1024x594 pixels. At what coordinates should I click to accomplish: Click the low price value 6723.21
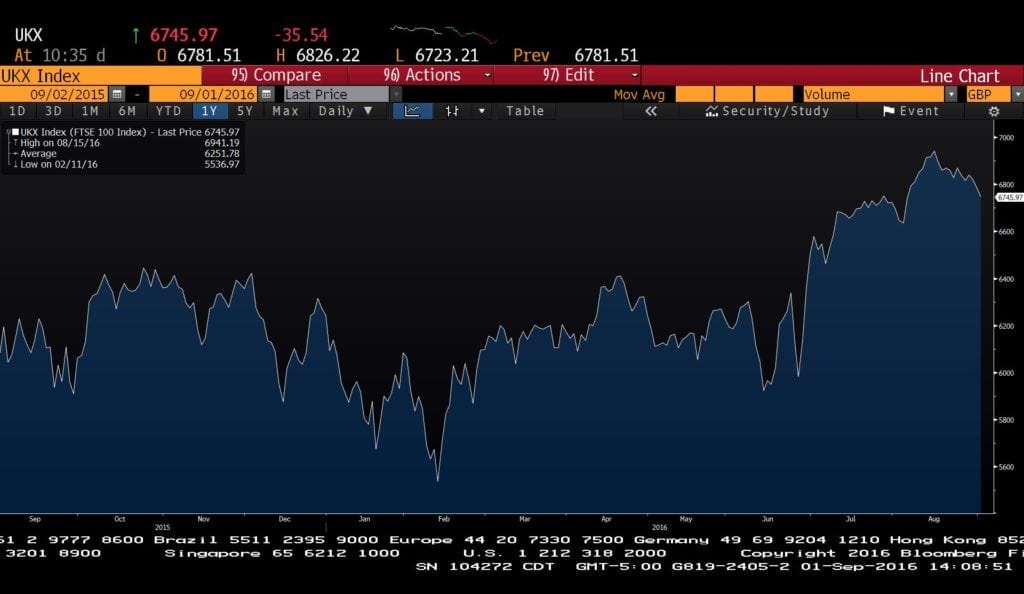[x=447, y=55]
